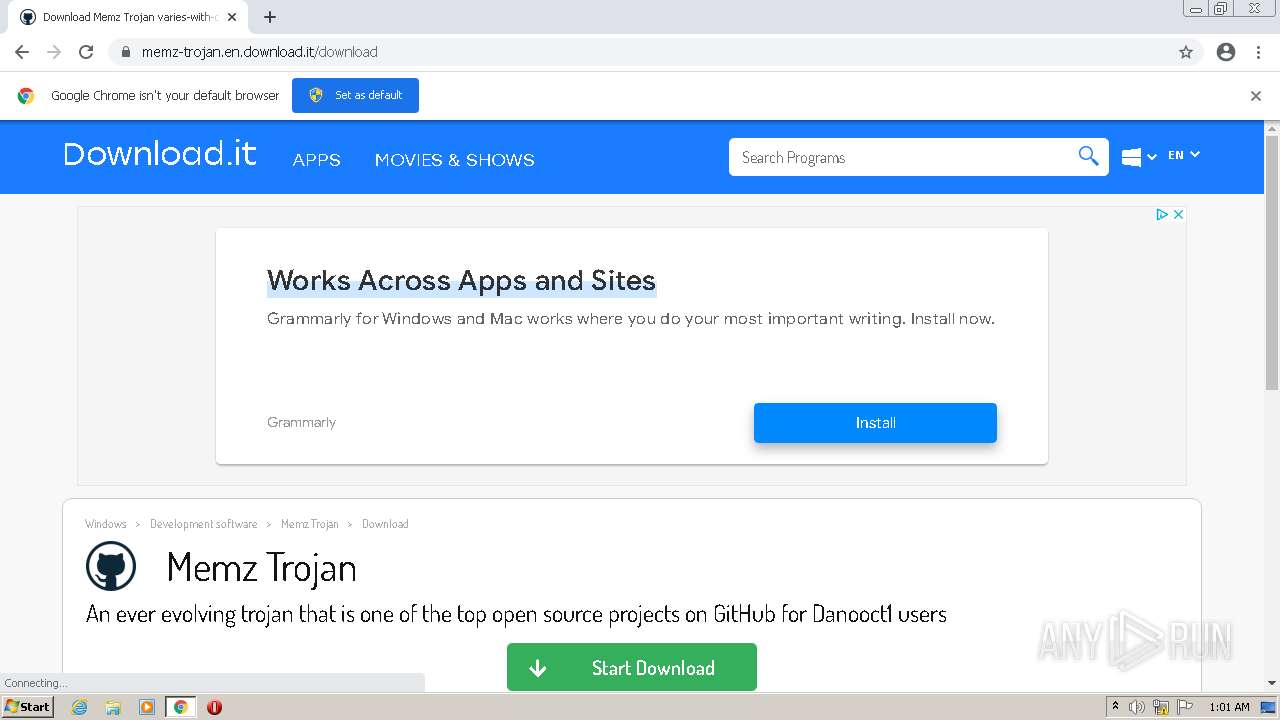Close the Memz Trojan tab
Image resolution: width=1280 pixels, height=720 pixels.
(232, 17)
